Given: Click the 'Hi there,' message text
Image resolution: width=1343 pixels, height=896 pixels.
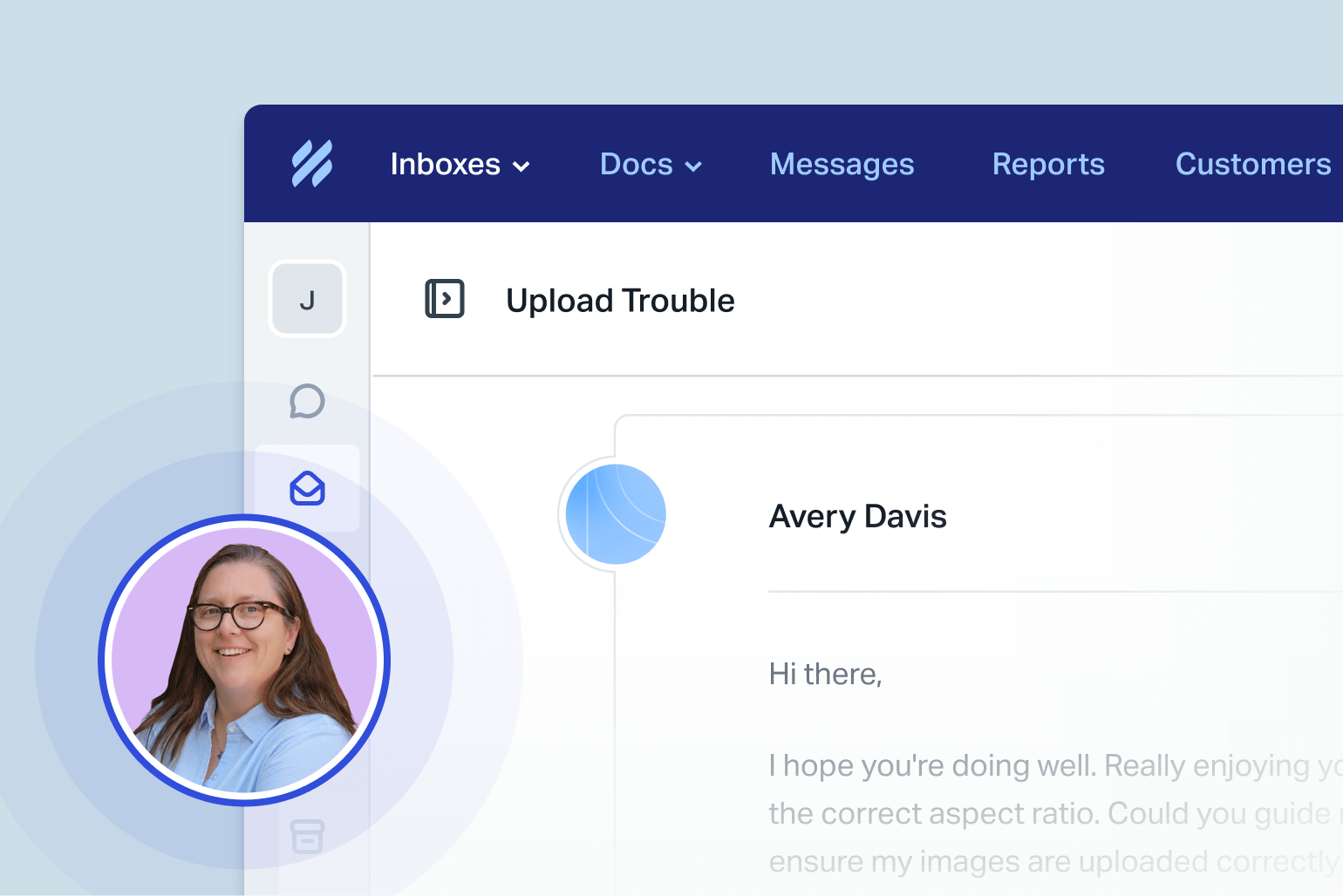Looking at the screenshot, I should 825,674.
